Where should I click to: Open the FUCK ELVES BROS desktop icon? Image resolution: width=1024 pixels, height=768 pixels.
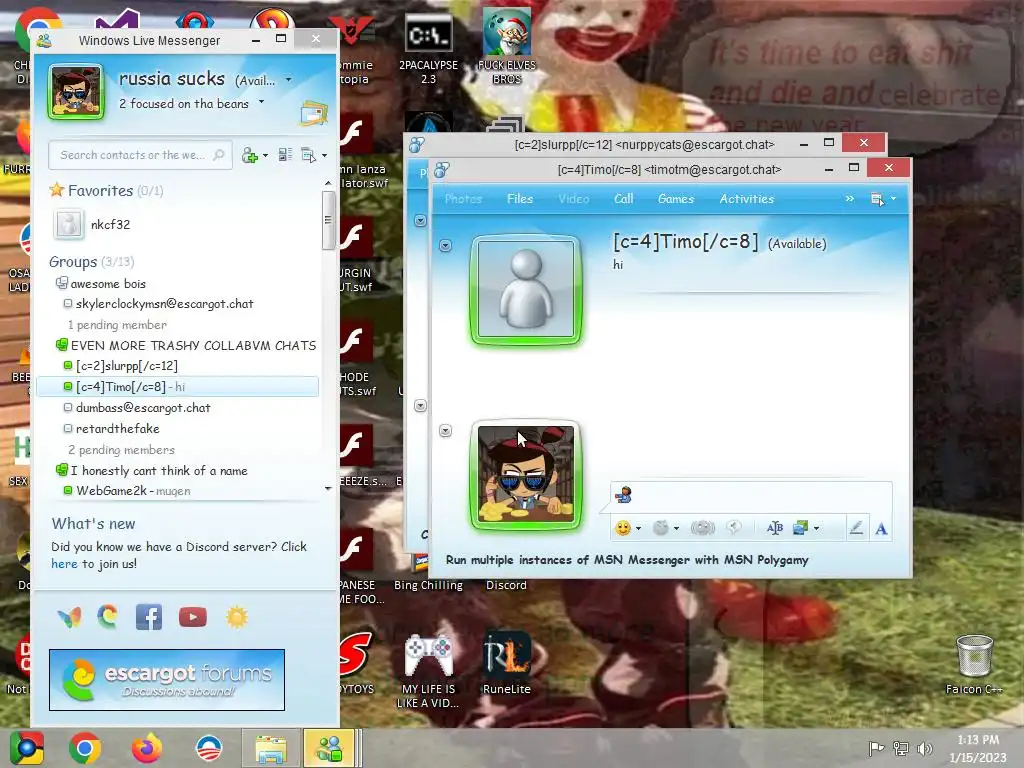507,47
